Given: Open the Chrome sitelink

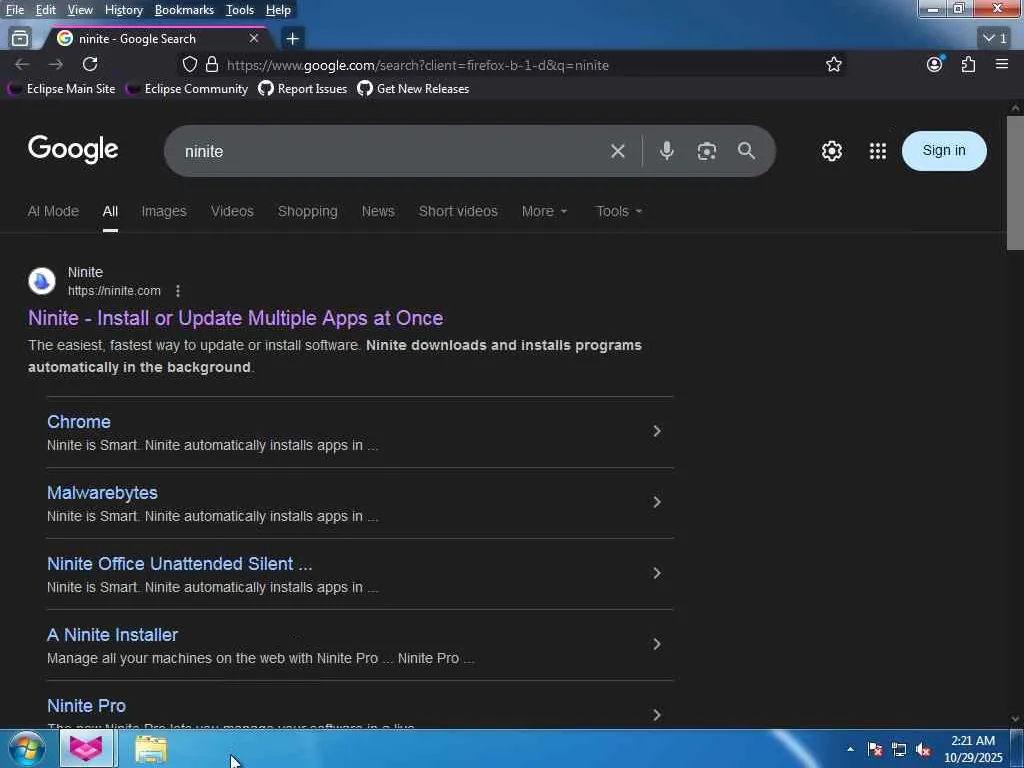Looking at the screenshot, I should tap(78, 422).
